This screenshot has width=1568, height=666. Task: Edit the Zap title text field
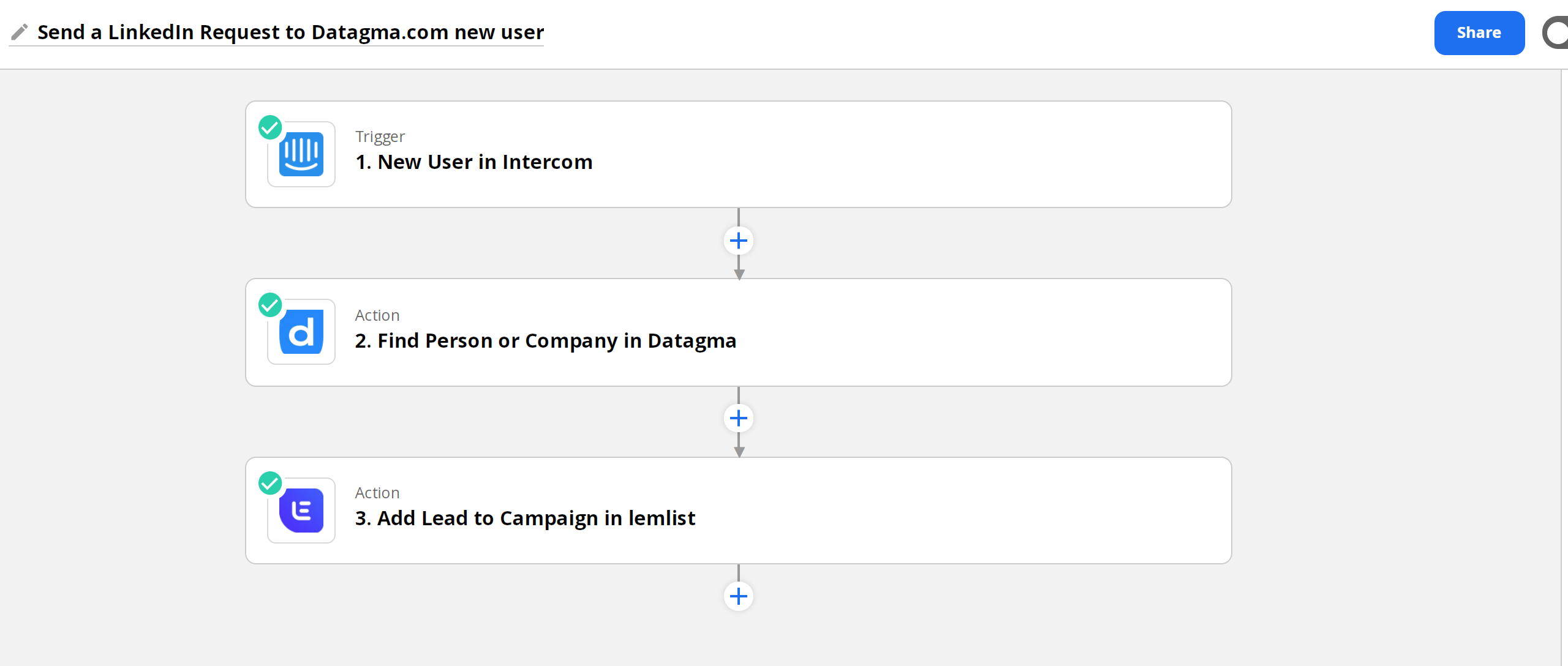pos(290,32)
